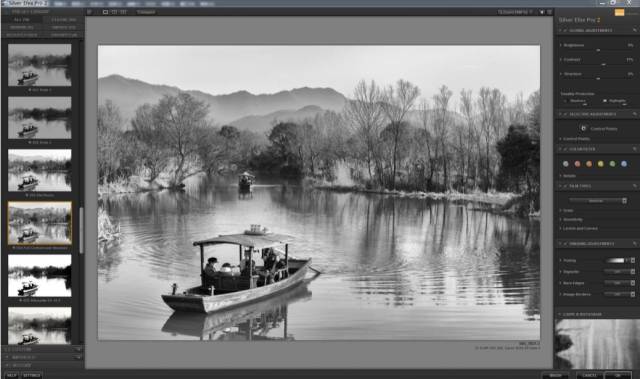
Task: Reset the Finishing Adjustments section
Action: tap(635, 244)
